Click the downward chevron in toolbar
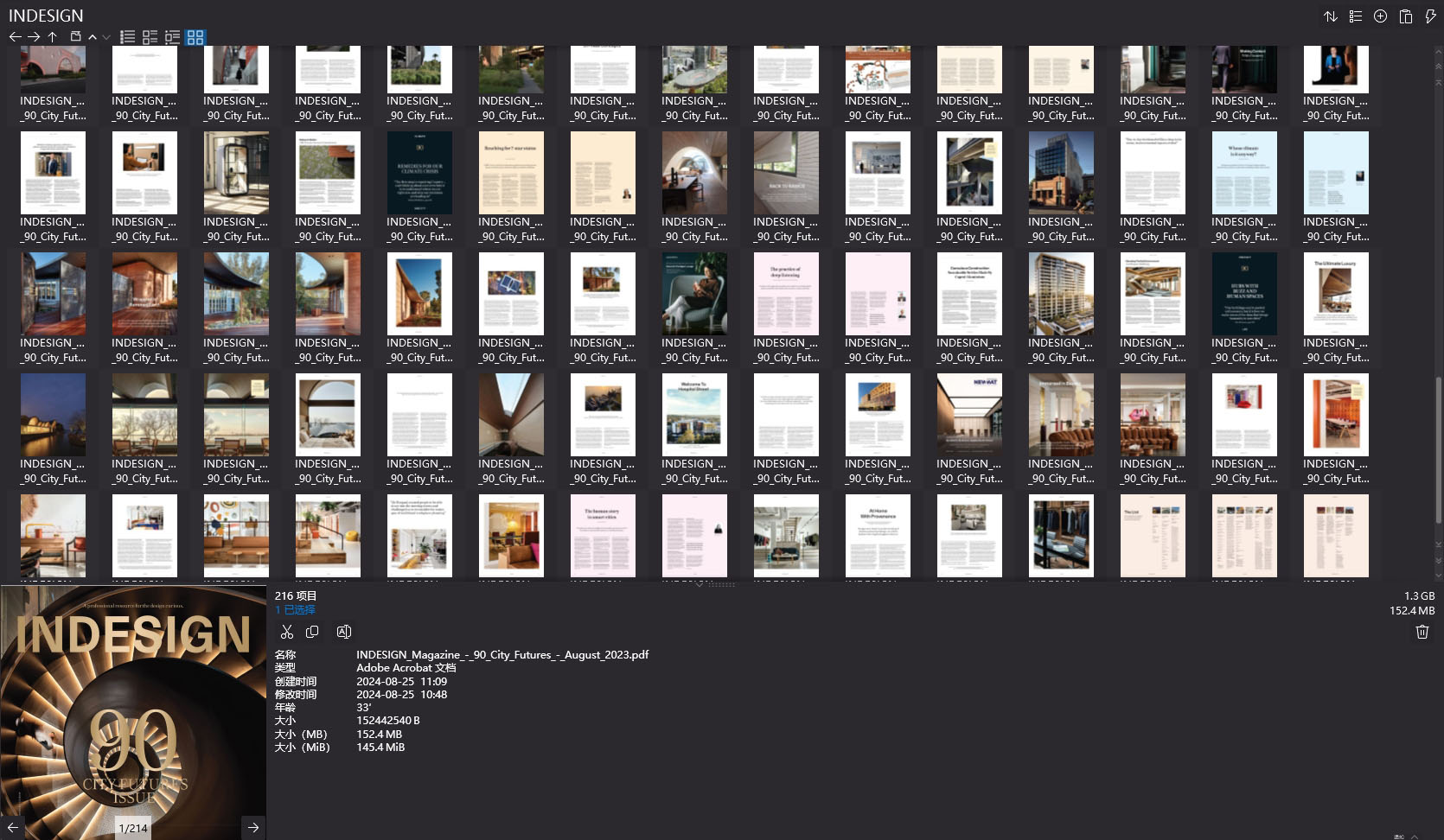The height and width of the screenshot is (840, 1444). [x=106, y=37]
